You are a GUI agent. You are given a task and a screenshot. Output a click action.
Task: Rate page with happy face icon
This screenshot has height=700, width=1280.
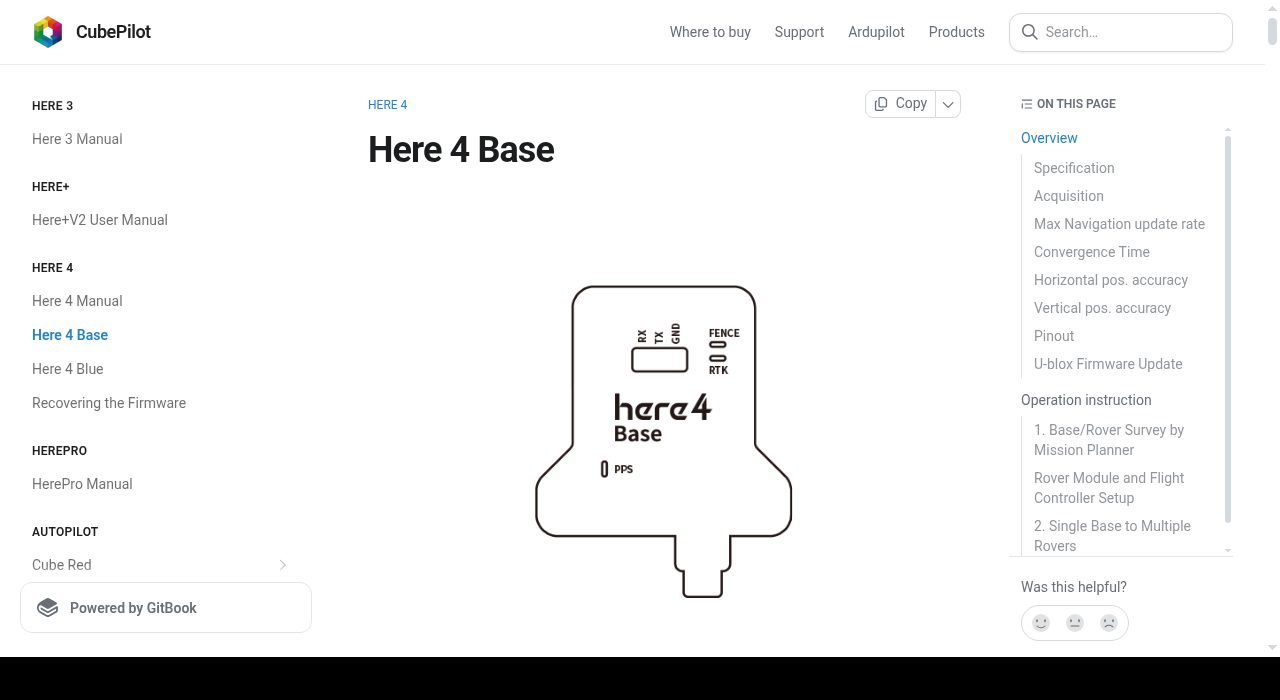1041,623
